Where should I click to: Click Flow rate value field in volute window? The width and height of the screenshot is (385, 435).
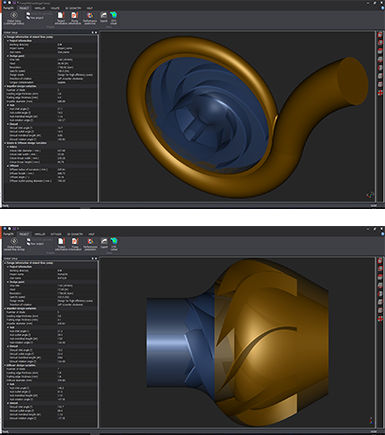[77, 60]
